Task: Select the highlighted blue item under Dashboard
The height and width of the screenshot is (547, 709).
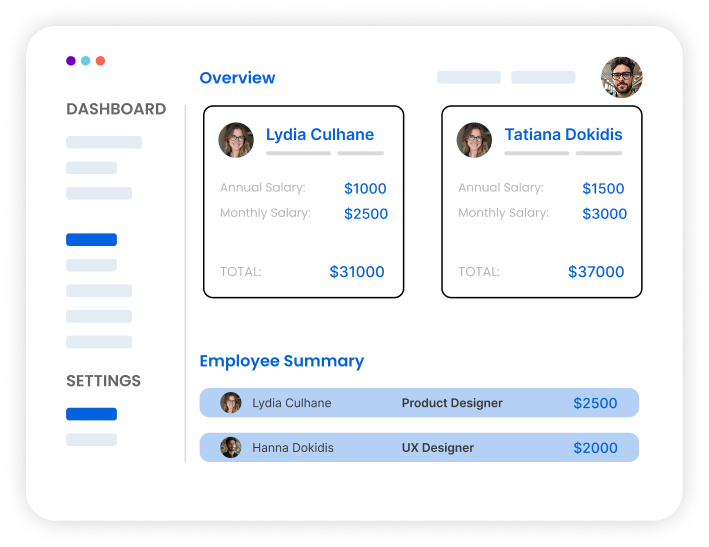Action: coord(91,240)
